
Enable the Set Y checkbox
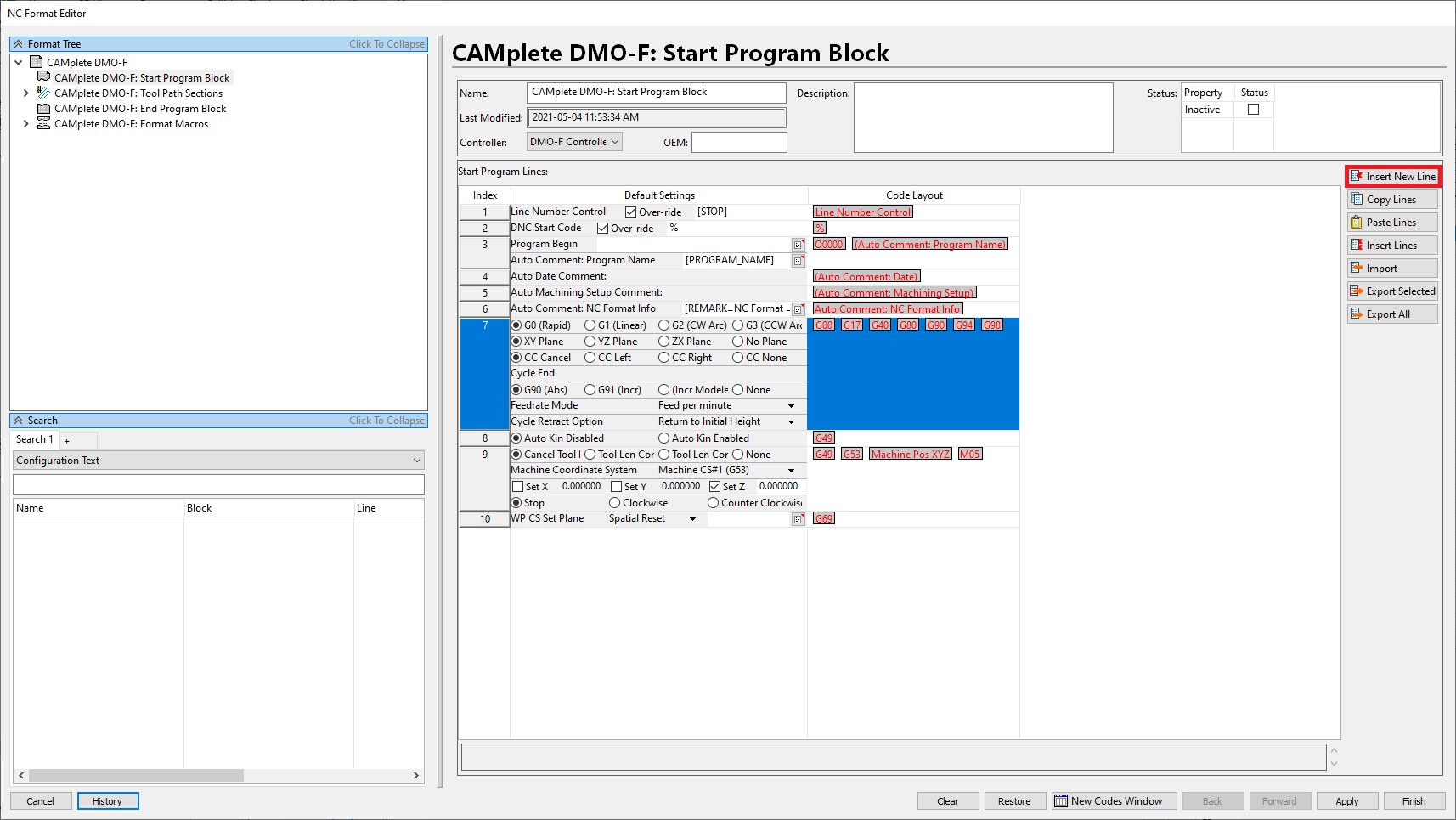[x=617, y=487]
